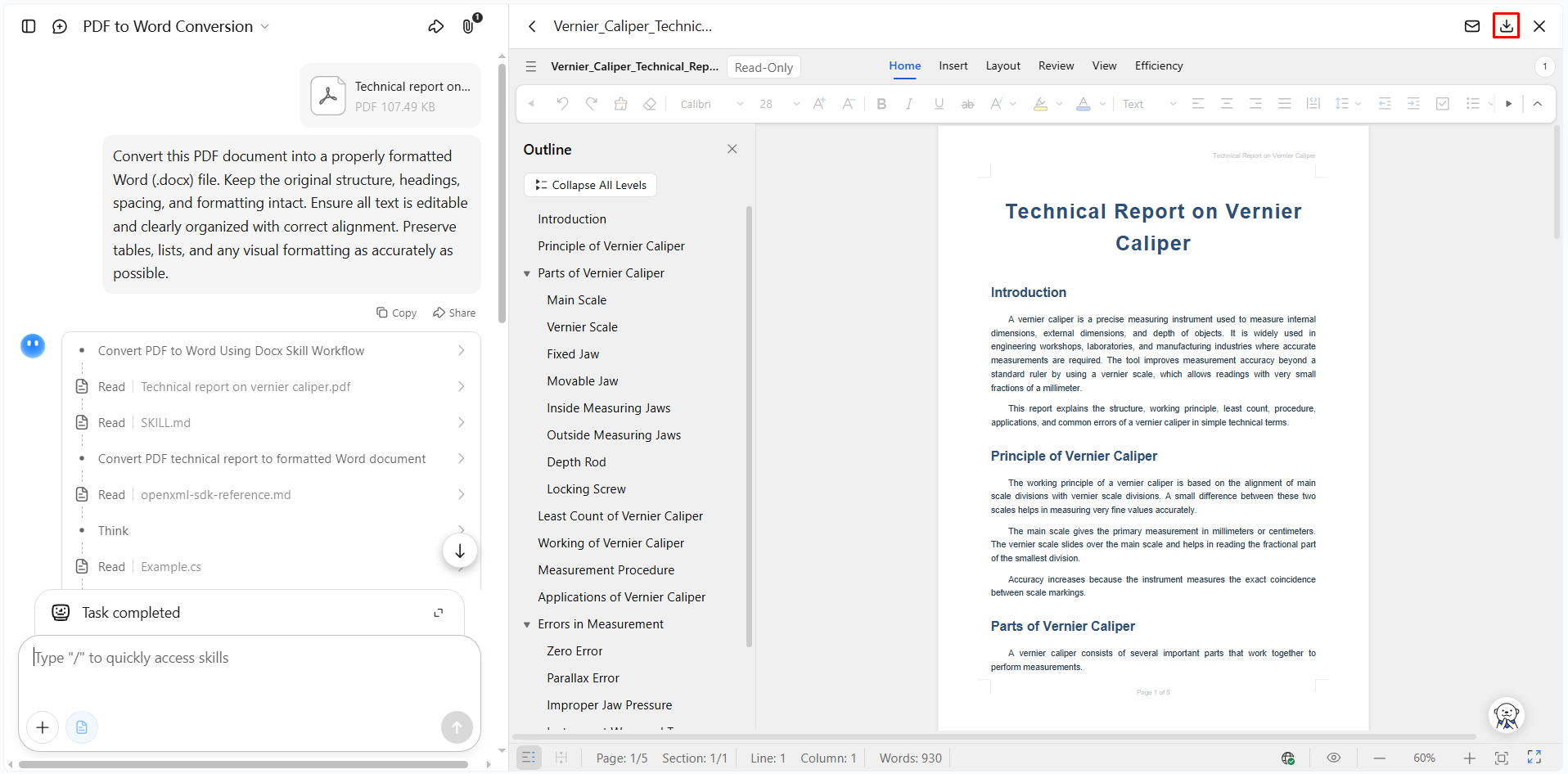Download the converted Word document
1568x774 pixels.
click(x=1506, y=26)
